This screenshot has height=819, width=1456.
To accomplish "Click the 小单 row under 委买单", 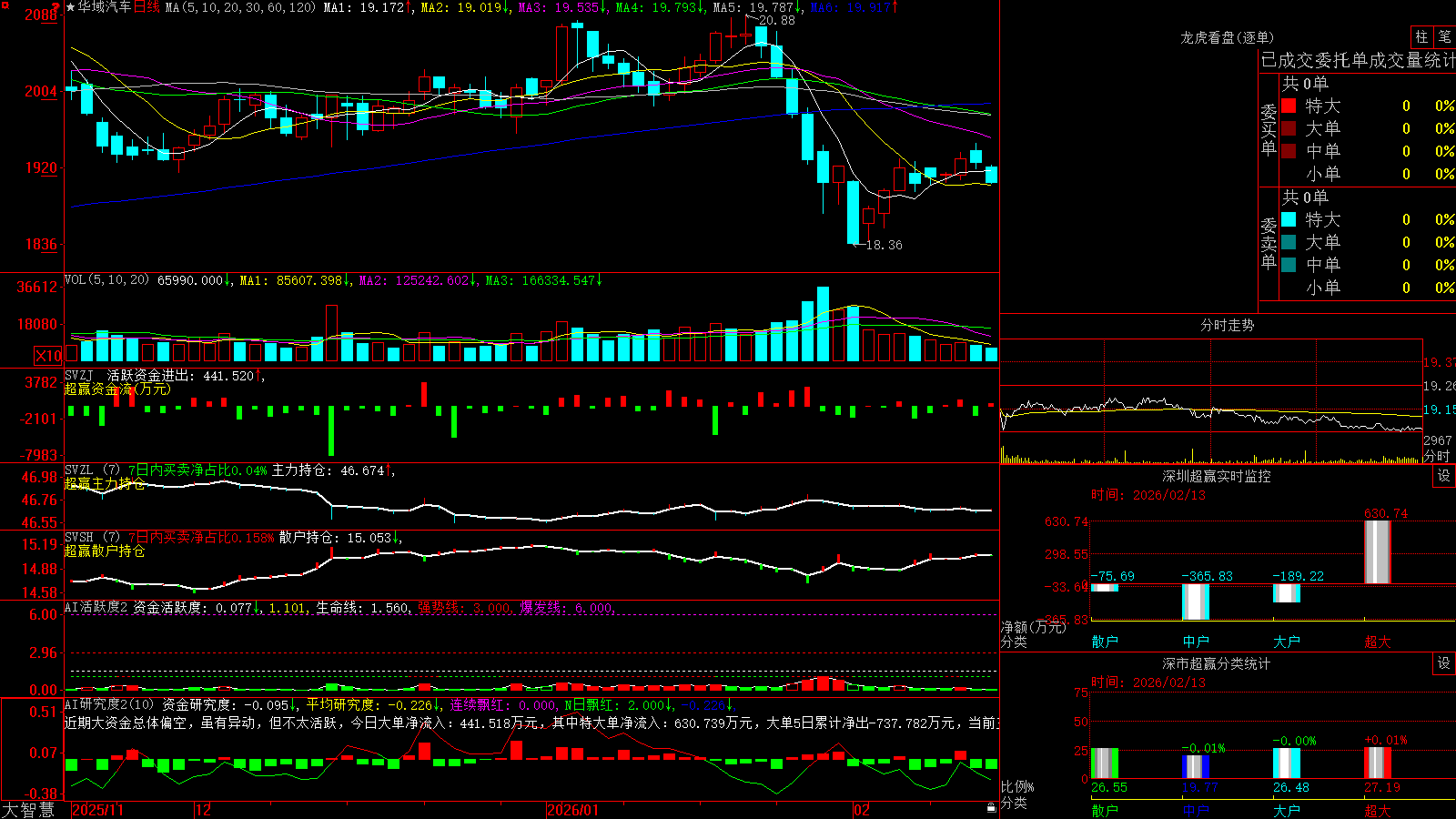I will pyautogui.click(x=1368, y=174).
